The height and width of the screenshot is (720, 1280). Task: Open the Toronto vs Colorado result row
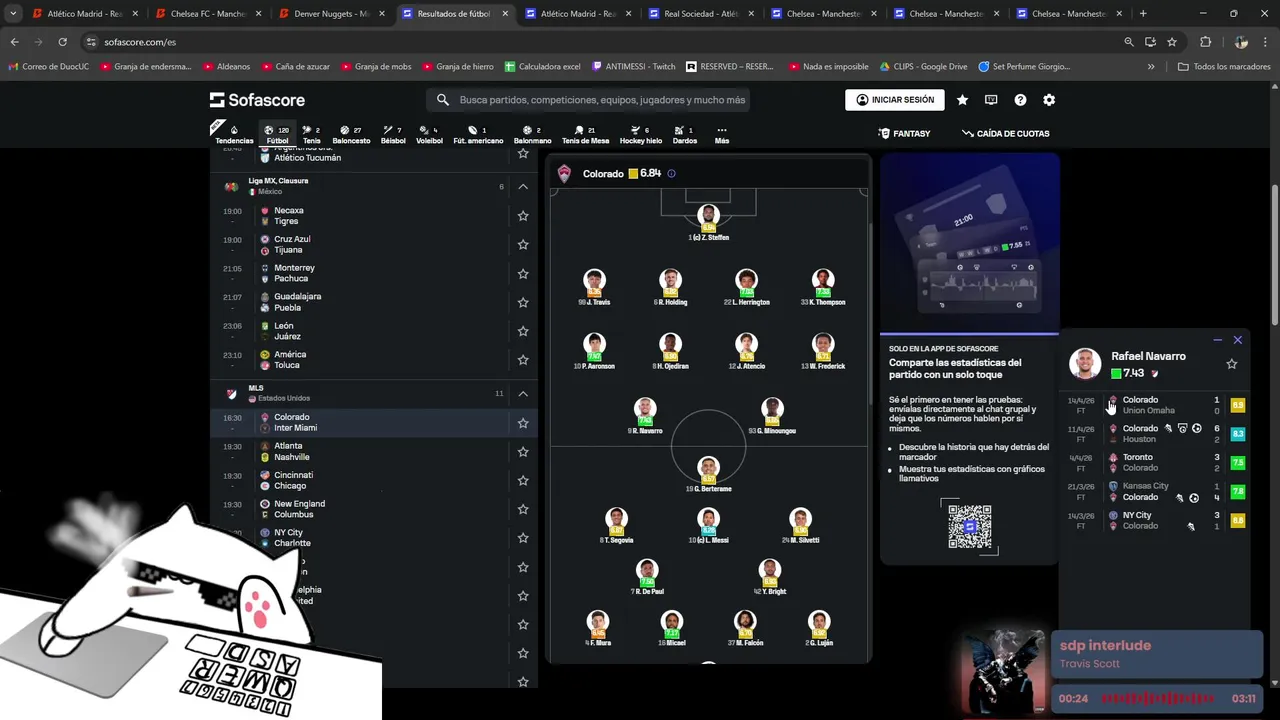pyautogui.click(x=1156, y=462)
